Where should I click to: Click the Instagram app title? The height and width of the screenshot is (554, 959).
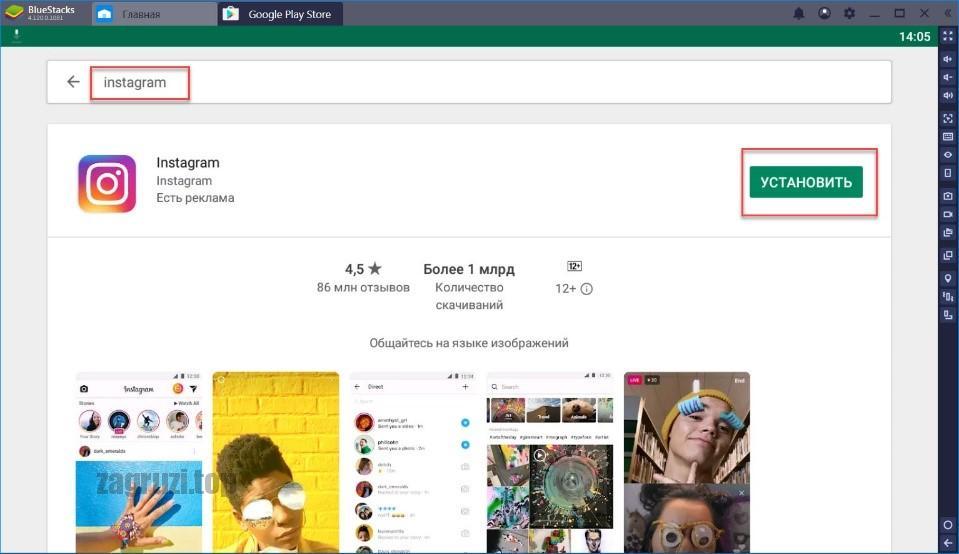click(188, 163)
